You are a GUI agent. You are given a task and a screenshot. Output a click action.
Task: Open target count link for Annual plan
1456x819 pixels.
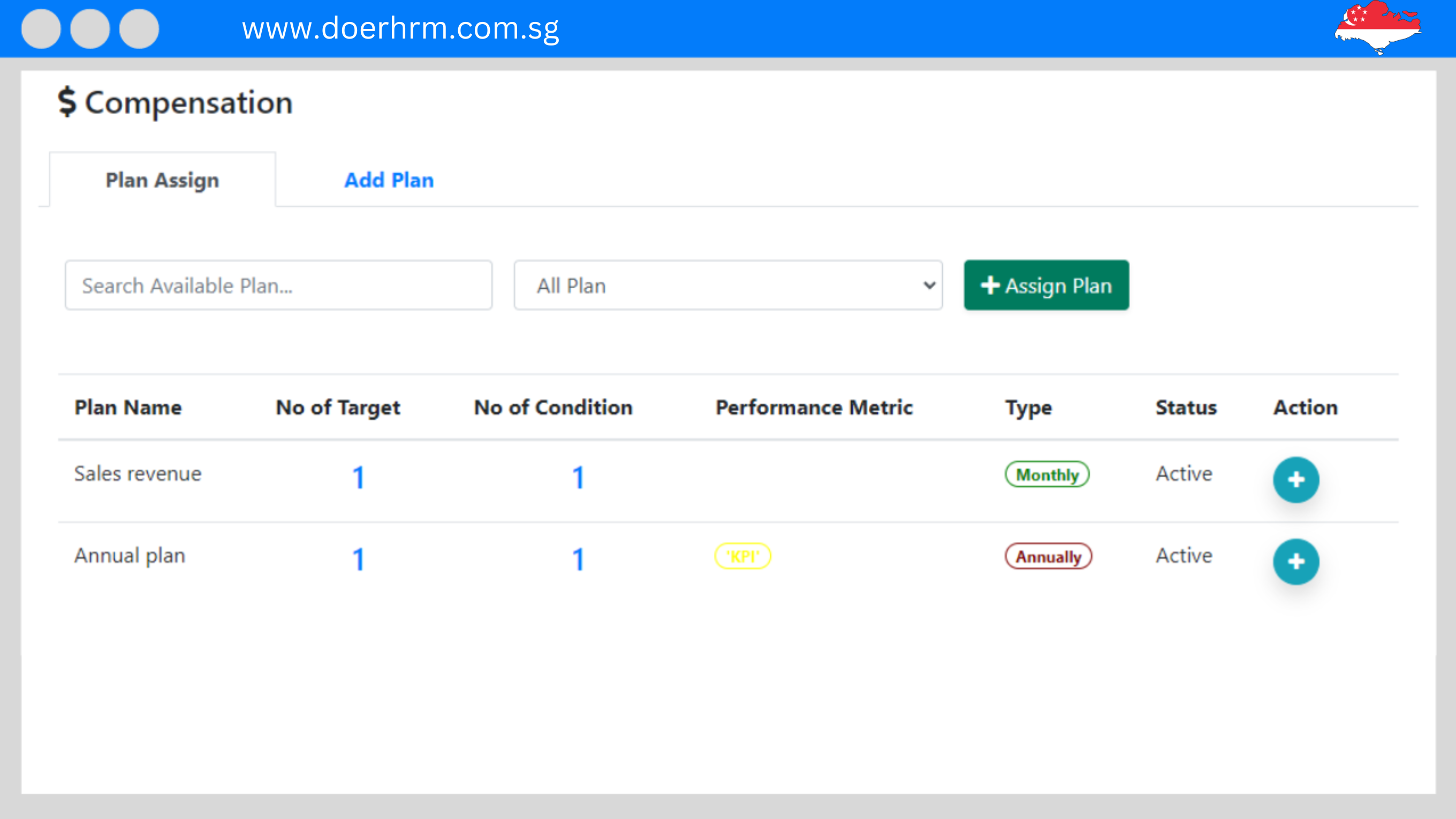(x=358, y=559)
